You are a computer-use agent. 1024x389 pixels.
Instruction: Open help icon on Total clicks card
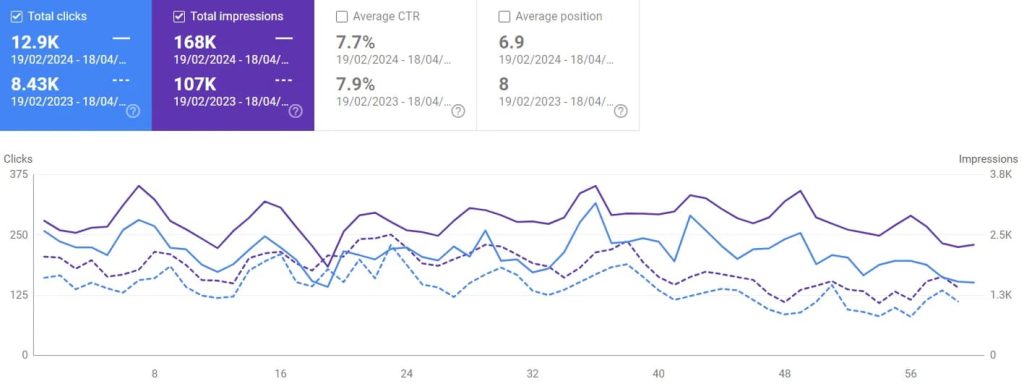pos(133,111)
